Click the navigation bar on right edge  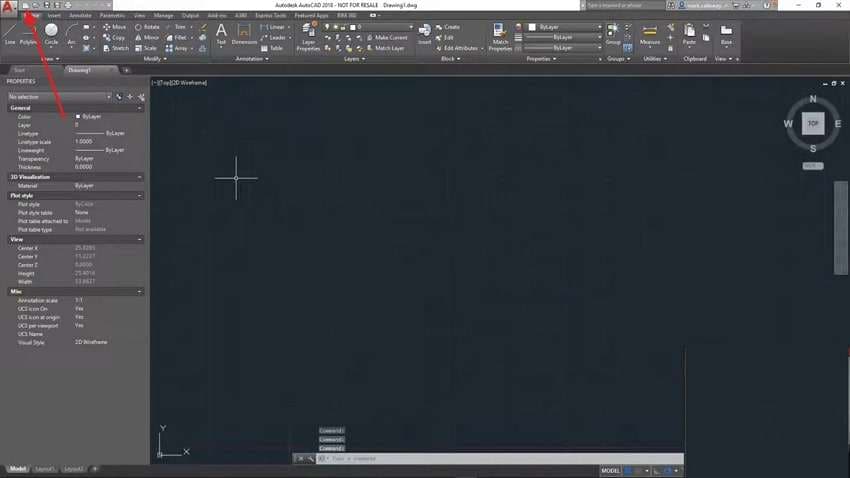840,228
